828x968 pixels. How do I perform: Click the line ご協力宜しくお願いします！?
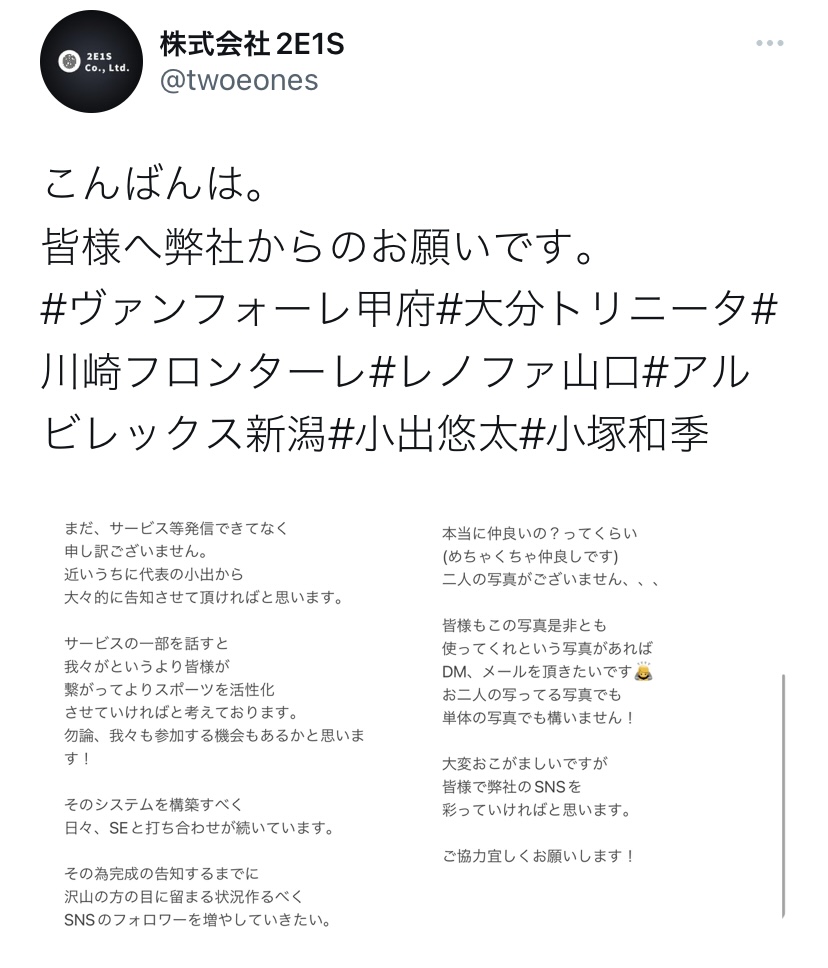(x=539, y=856)
